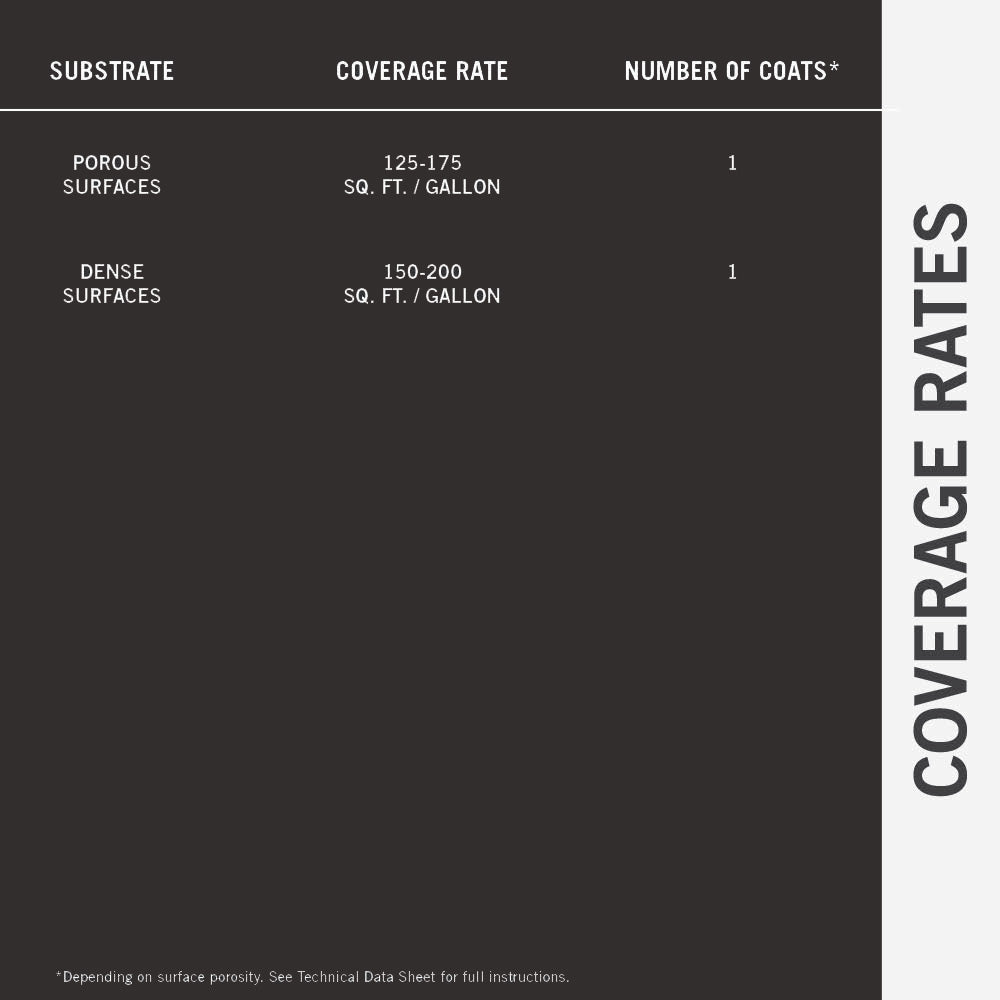The height and width of the screenshot is (1000, 1000).
Task: Click the asterisk starting the footnote
Action: click(x=59, y=974)
